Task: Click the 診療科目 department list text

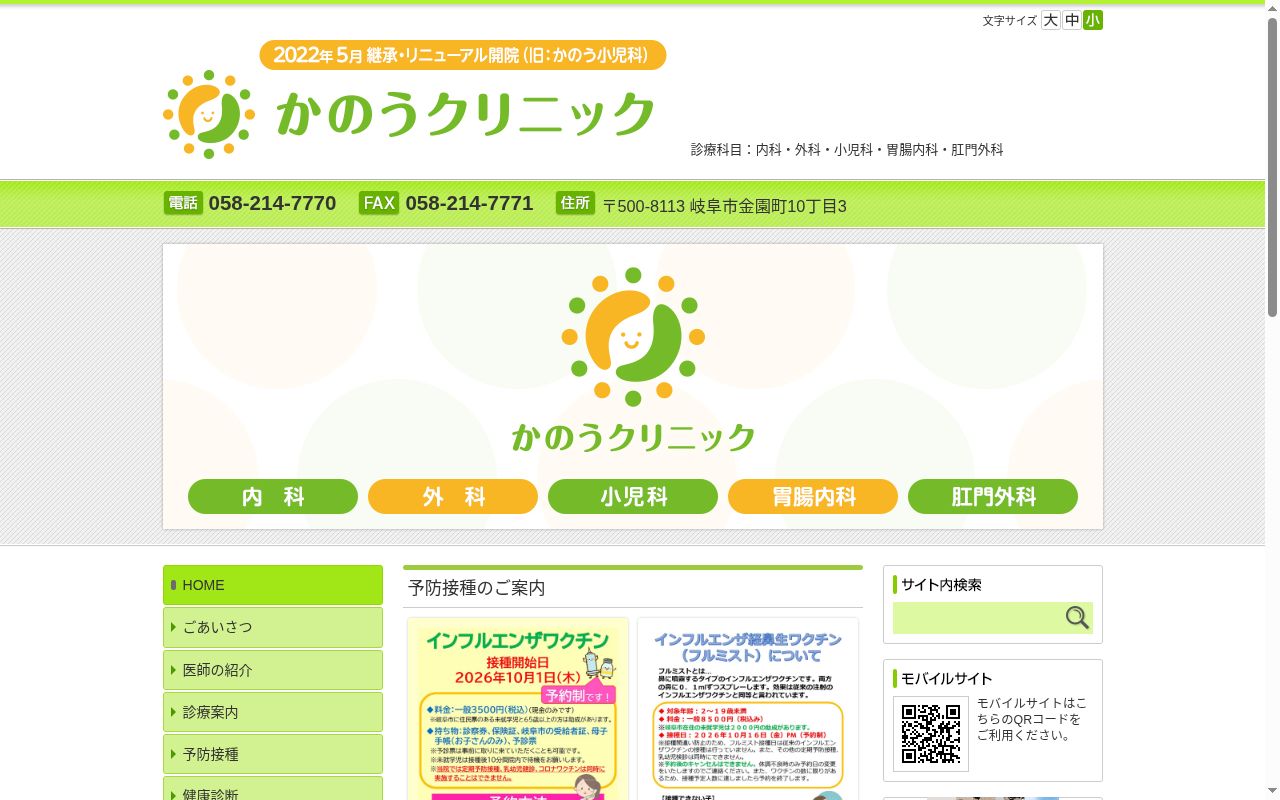Action: coord(847,149)
